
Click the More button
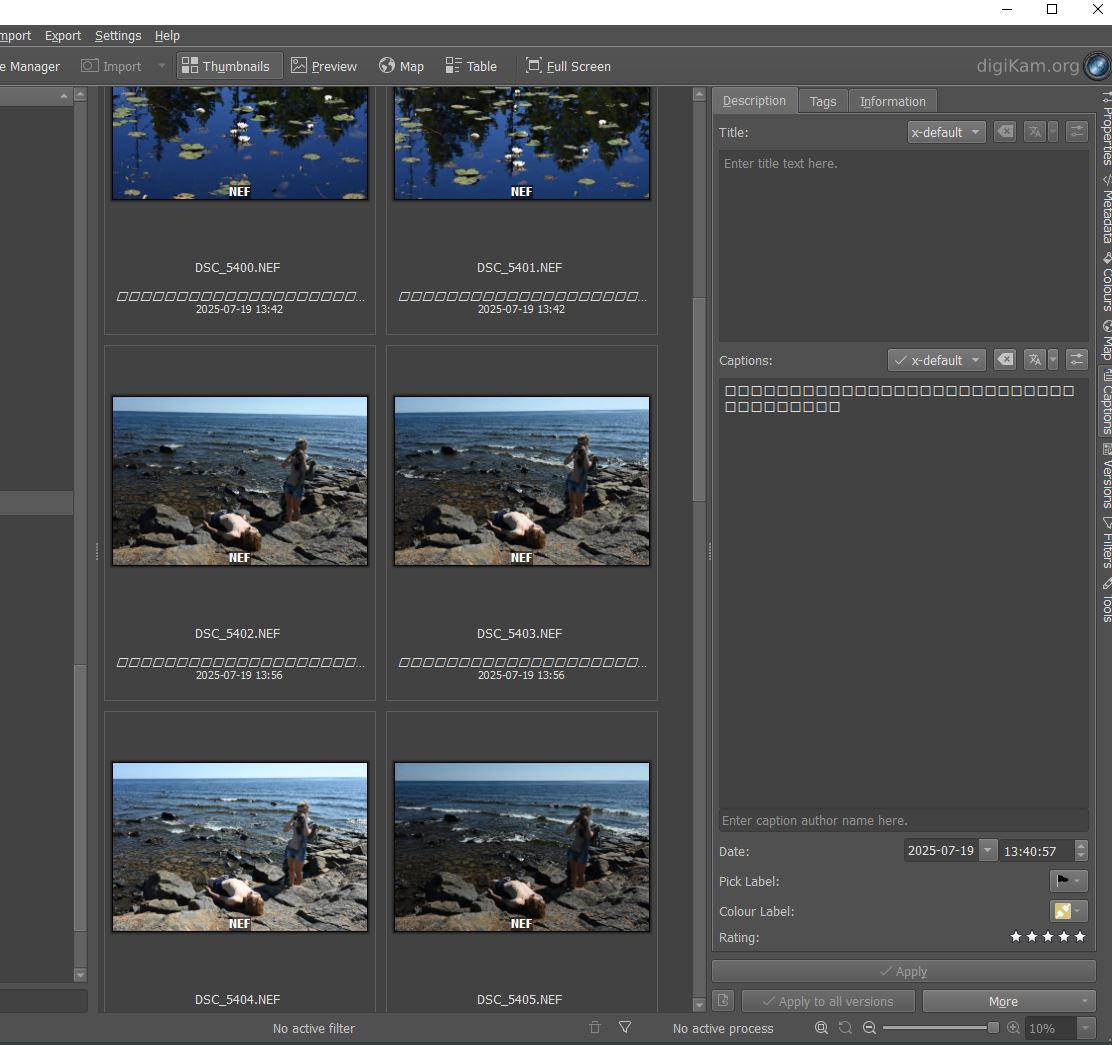[1008, 1001]
